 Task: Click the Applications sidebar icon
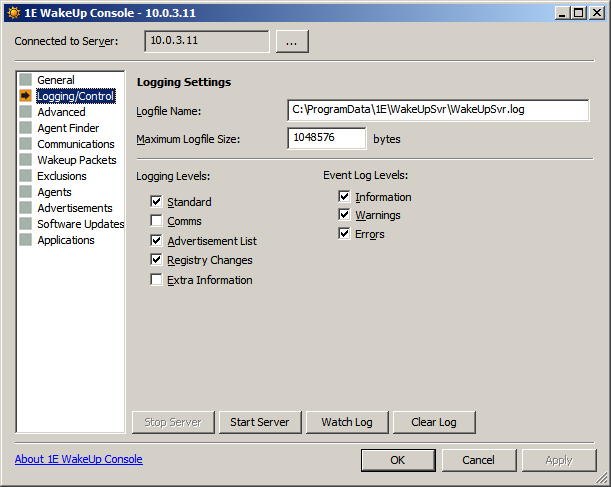(25, 240)
